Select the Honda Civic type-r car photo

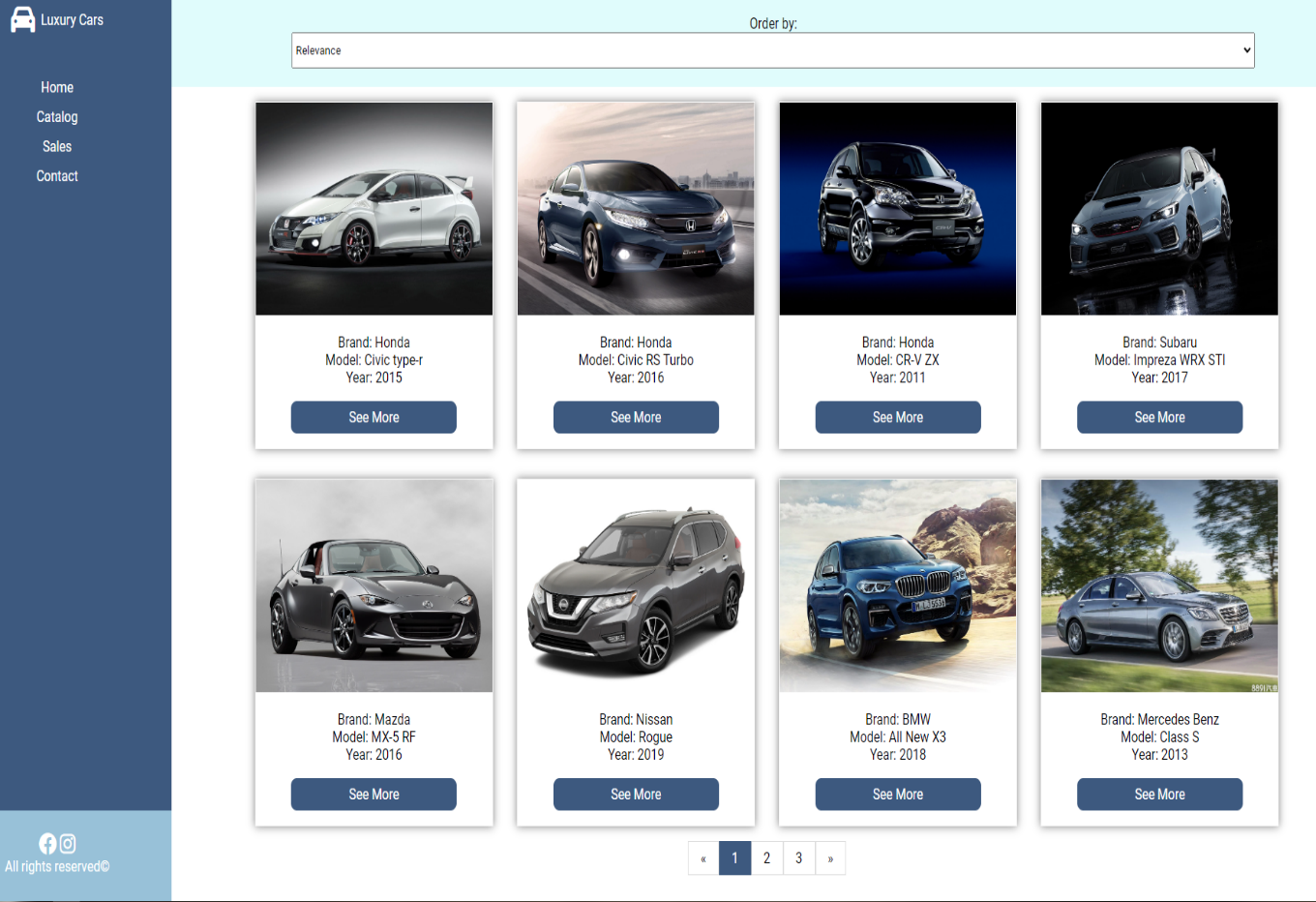click(374, 209)
